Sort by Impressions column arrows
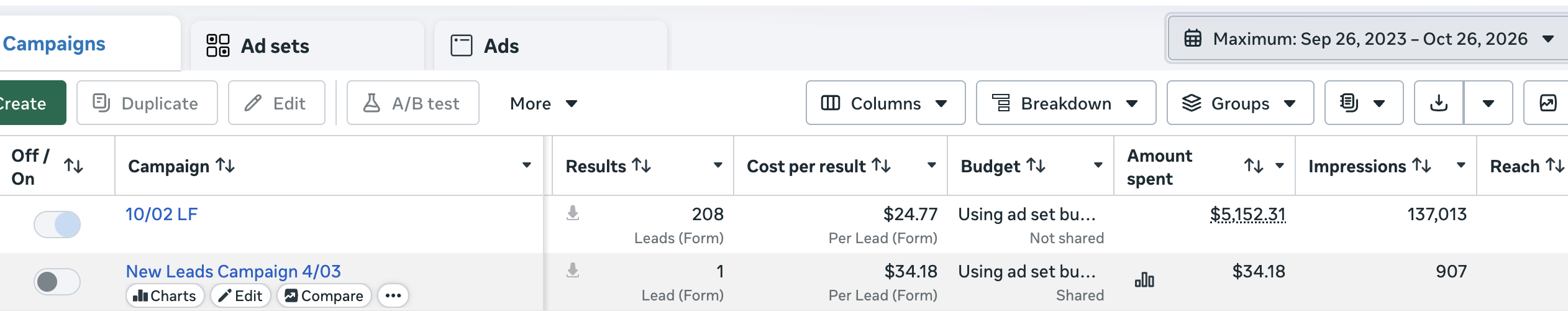Viewport: 1568px width, 311px height. pyautogui.click(x=1421, y=165)
